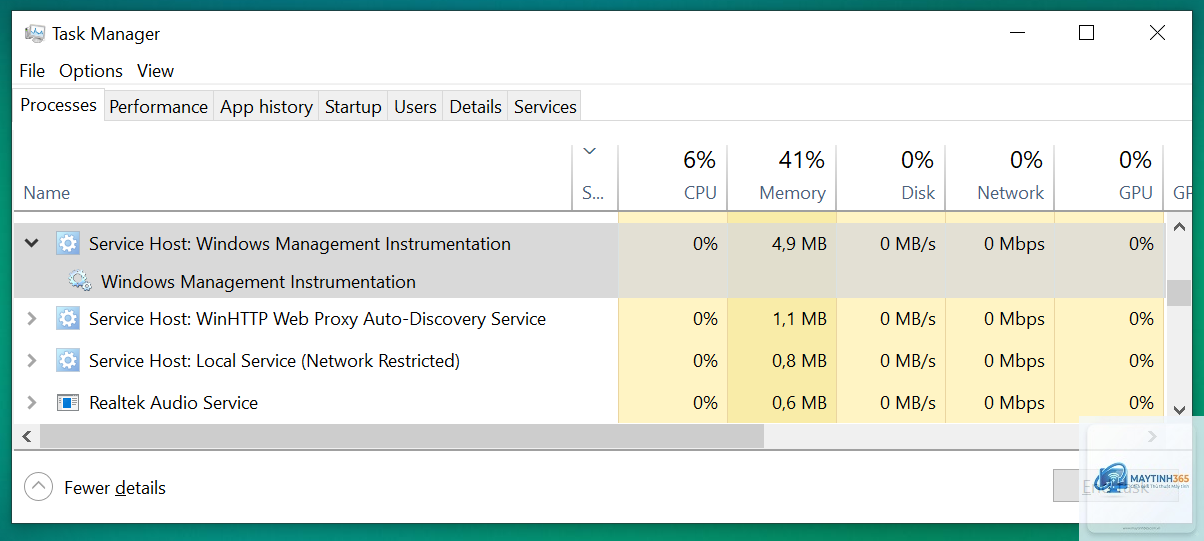Viewport: 1204px width, 541px height.
Task: Open the Services tab
Action: tap(545, 107)
